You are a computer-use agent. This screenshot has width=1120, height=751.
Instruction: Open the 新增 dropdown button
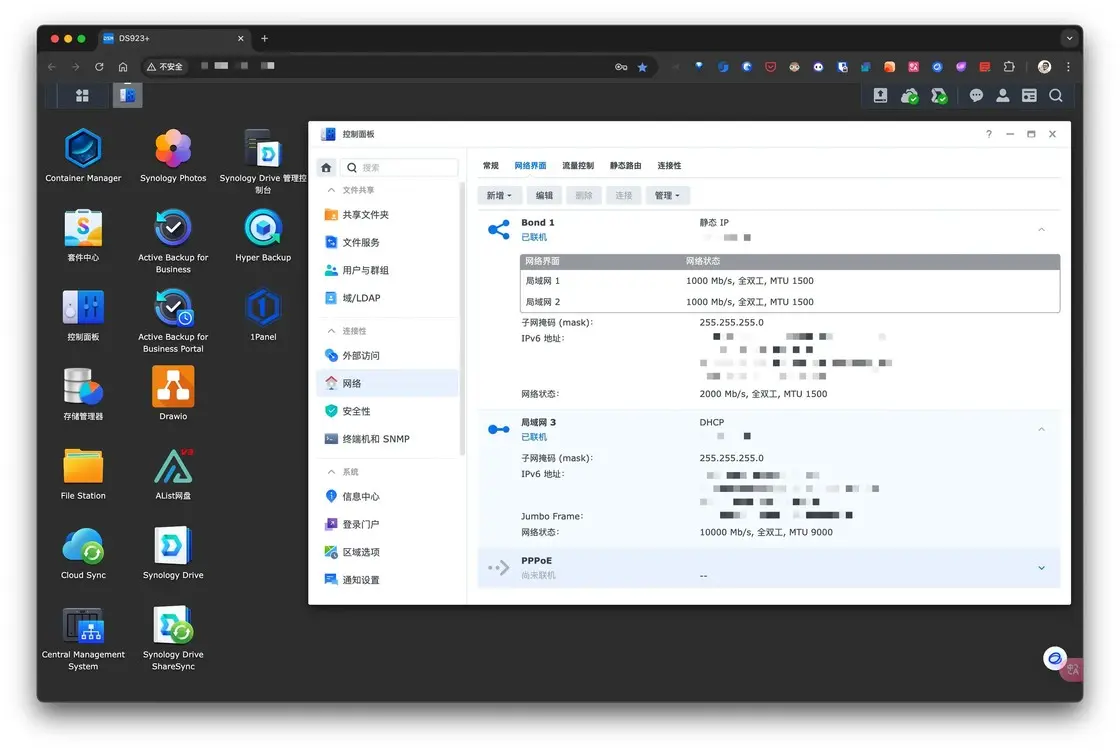click(x=499, y=195)
